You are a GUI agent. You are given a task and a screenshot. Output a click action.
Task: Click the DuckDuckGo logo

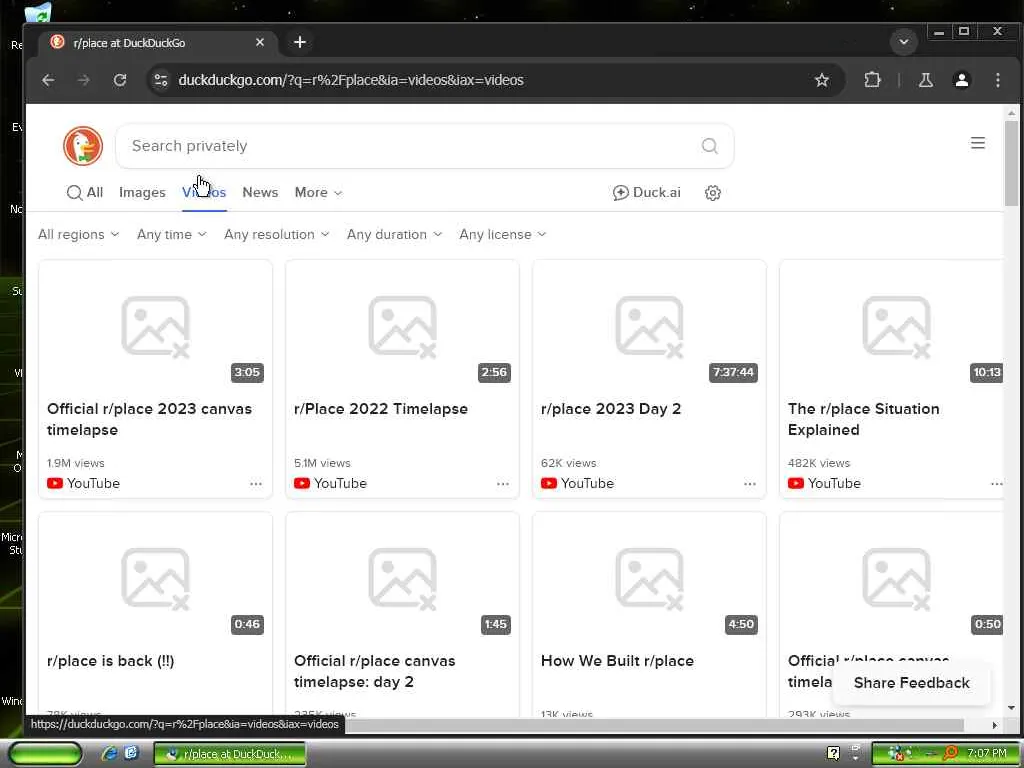83,146
